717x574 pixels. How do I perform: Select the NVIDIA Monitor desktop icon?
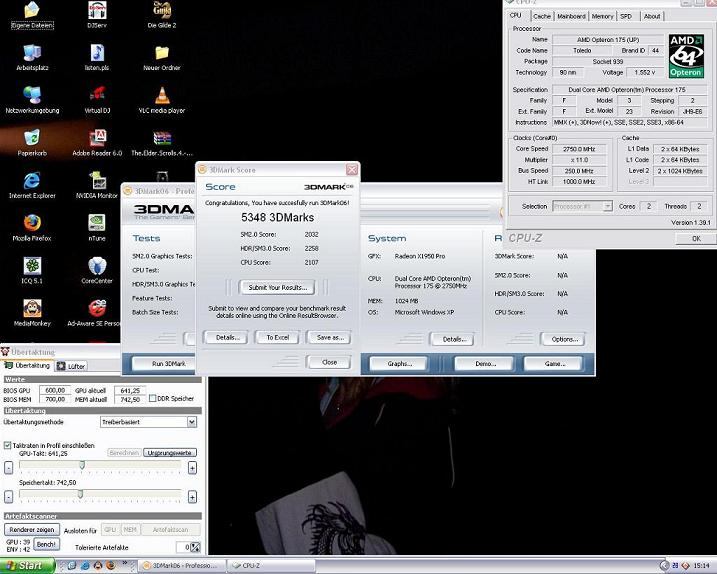coord(97,185)
